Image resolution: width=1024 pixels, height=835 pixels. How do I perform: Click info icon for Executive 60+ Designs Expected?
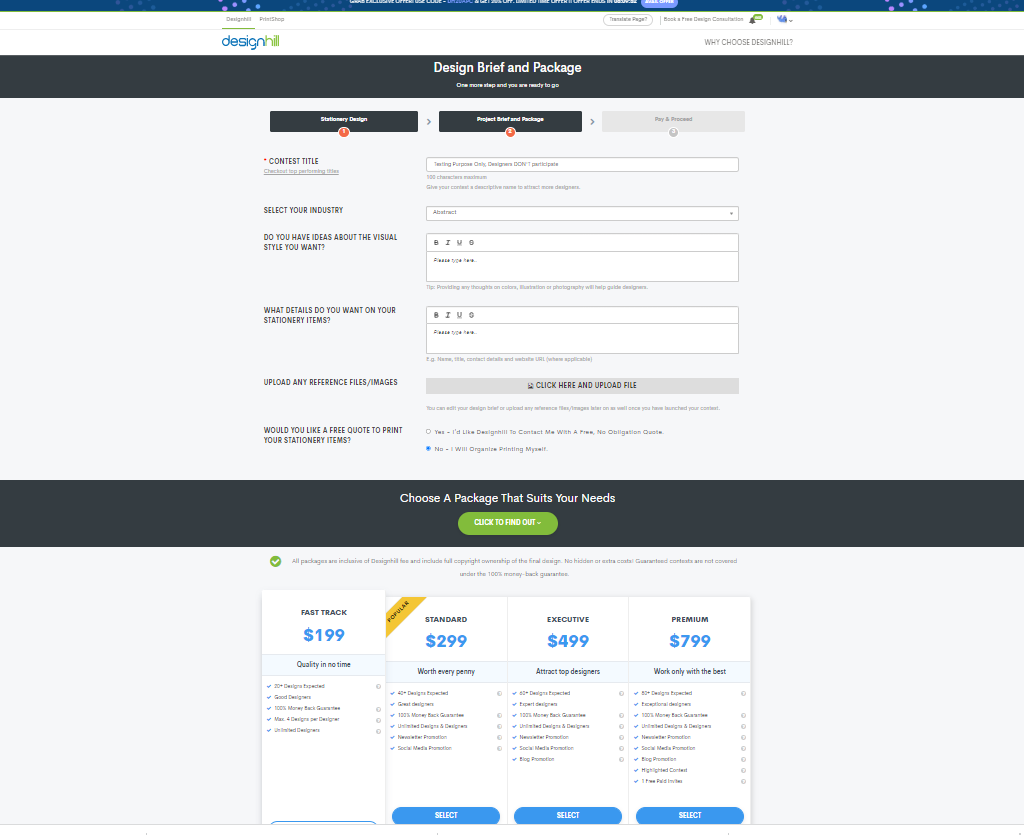(x=621, y=694)
